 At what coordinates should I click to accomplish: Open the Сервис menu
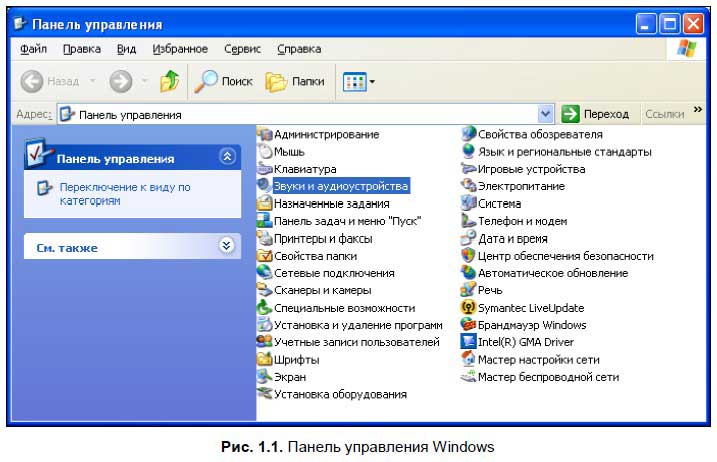click(242, 48)
